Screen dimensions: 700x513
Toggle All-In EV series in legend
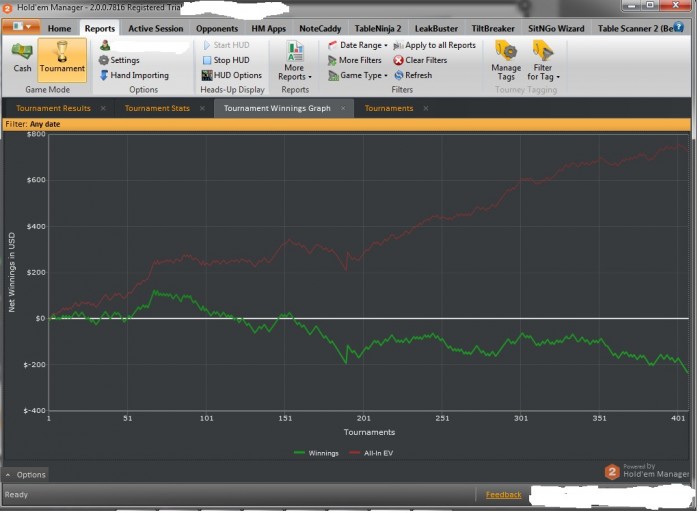(371, 453)
